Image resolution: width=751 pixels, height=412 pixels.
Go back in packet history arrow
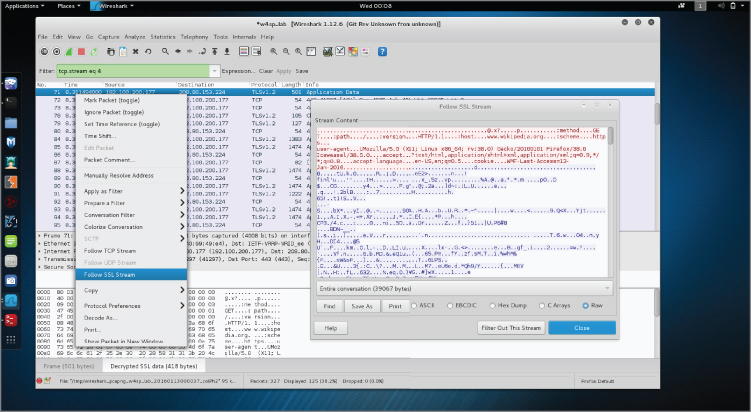coord(178,52)
